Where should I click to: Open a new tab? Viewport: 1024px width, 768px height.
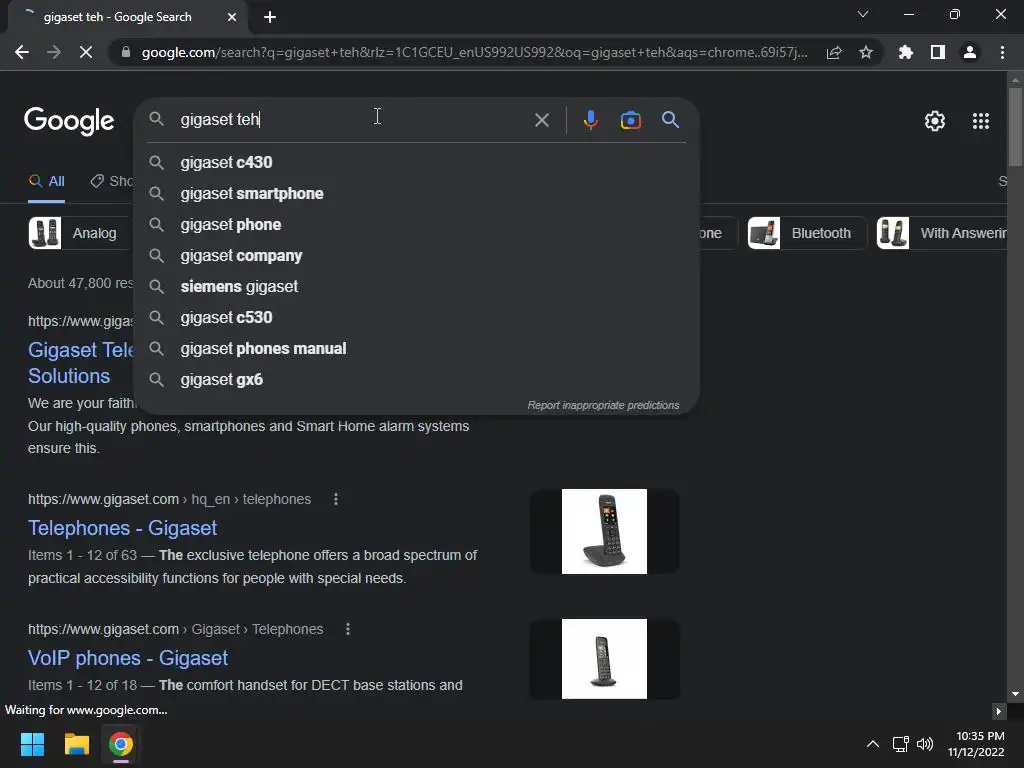pyautogui.click(x=270, y=17)
